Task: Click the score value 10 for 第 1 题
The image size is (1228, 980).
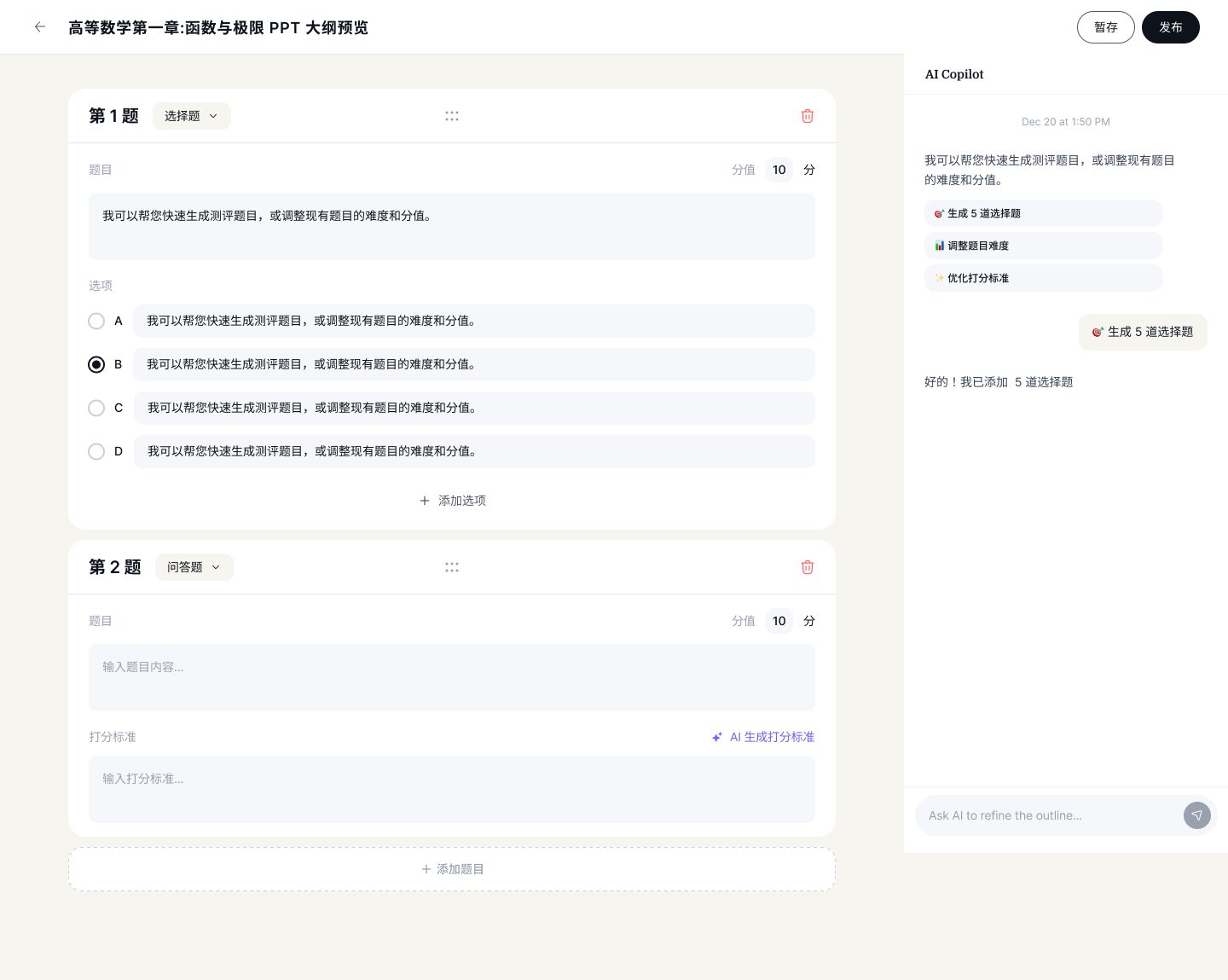Action: coord(779,170)
